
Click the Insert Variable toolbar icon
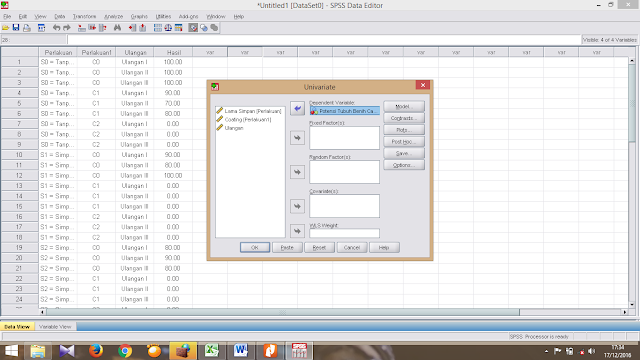point(142,28)
